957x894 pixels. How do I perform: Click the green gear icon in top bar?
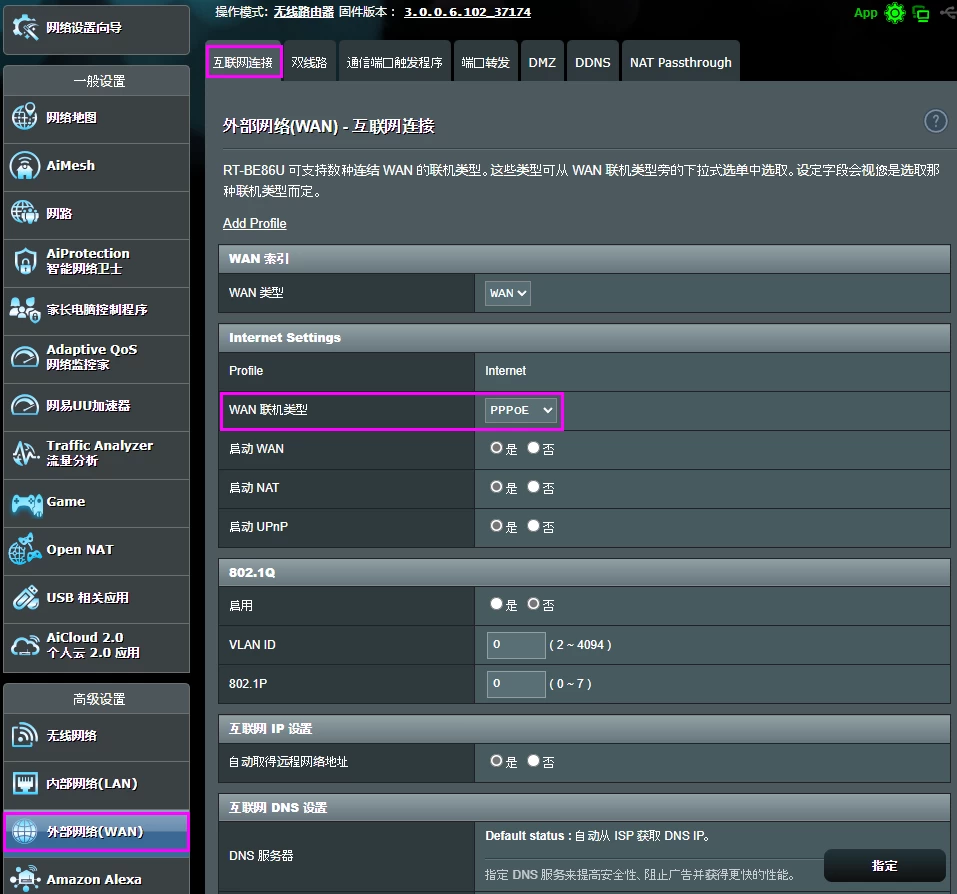[893, 14]
